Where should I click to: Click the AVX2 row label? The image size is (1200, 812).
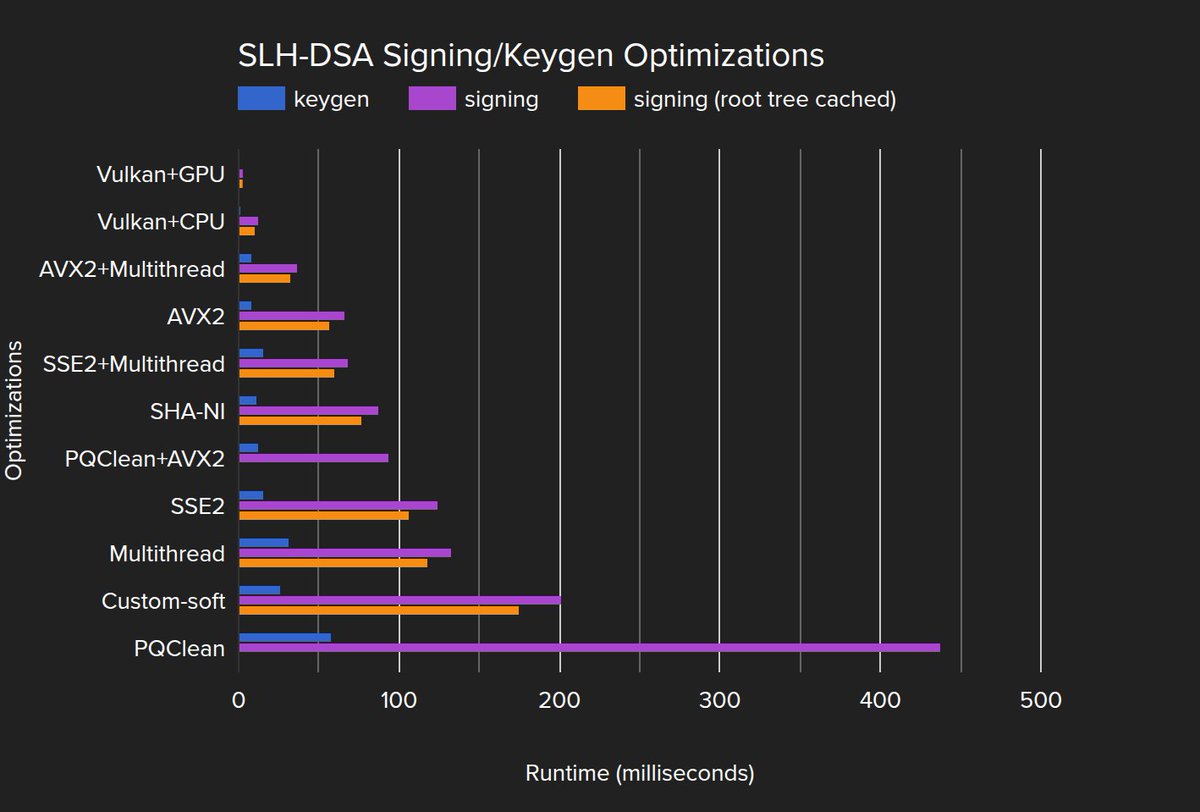tap(194, 316)
